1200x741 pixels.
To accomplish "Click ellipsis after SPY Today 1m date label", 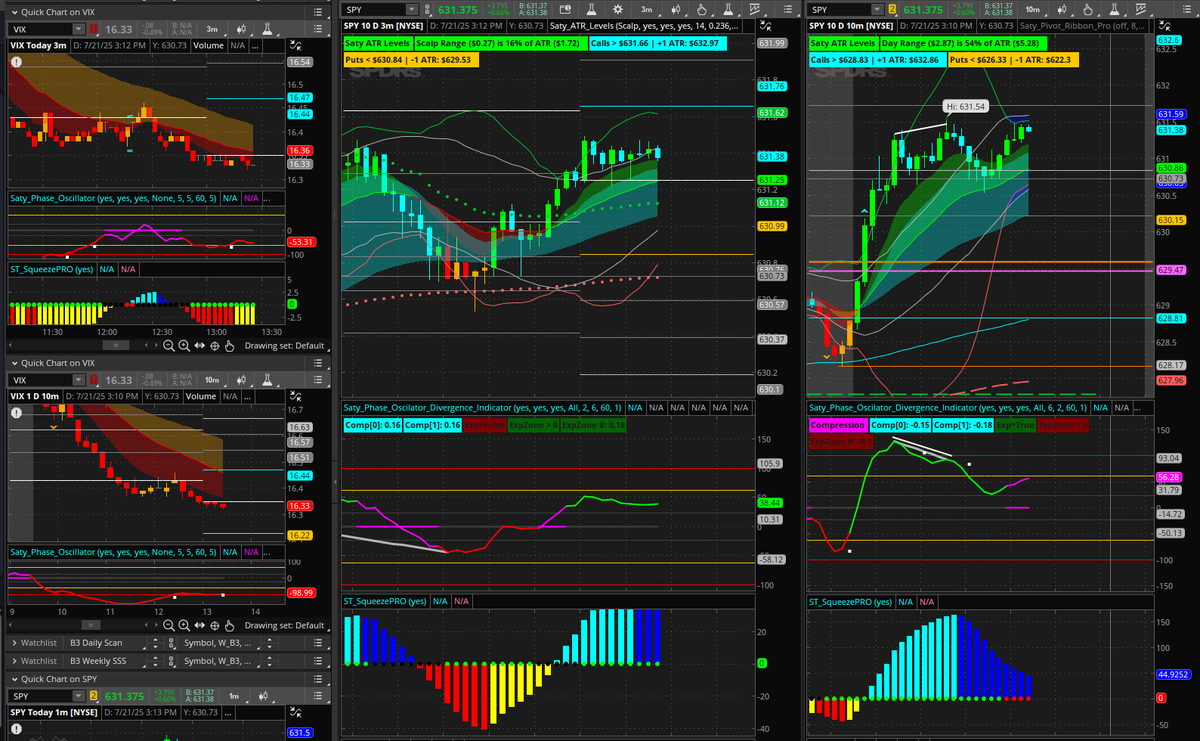I will click(227, 713).
